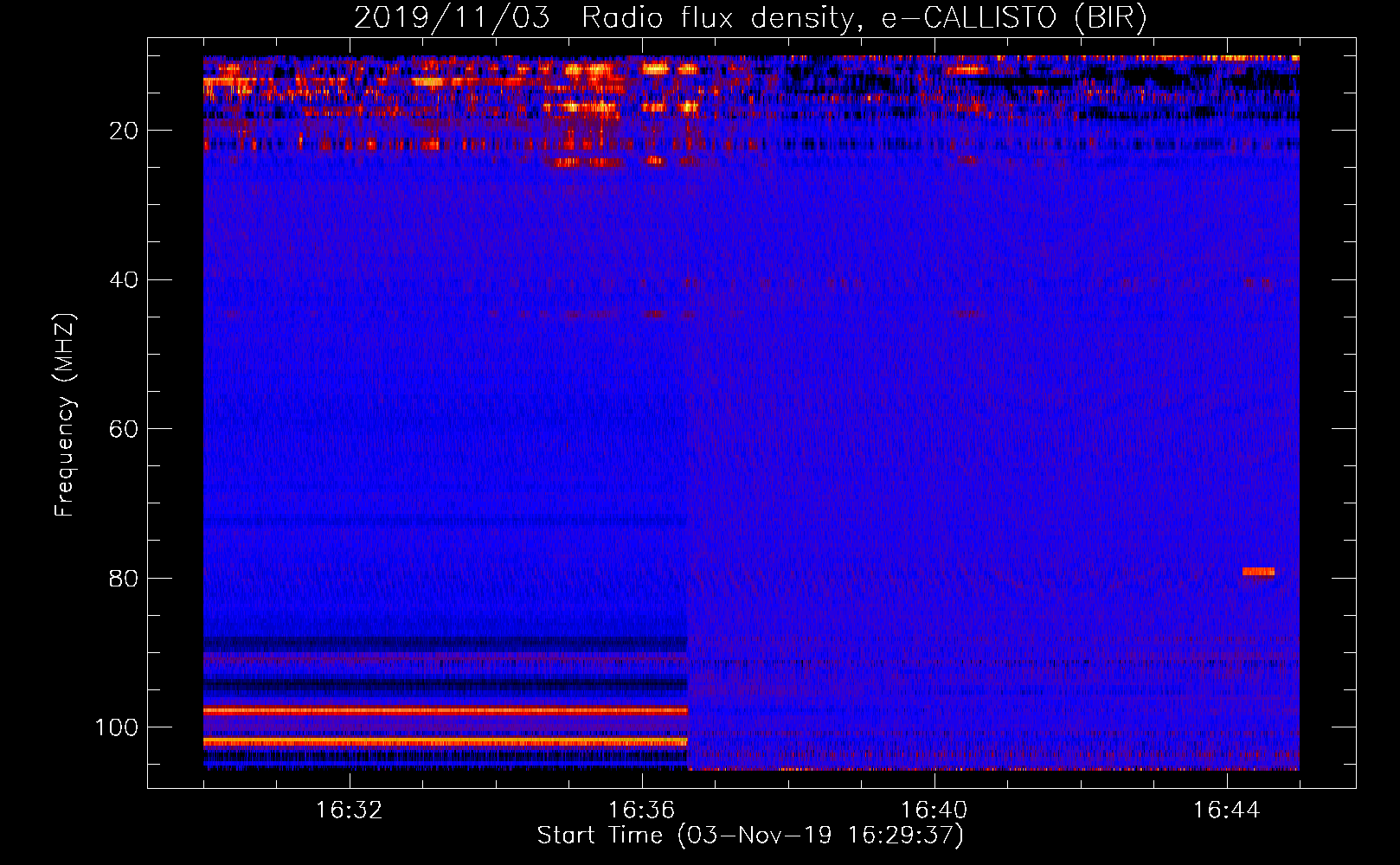This screenshot has height=865, width=1400.
Task: Click the 'Start Time (03-Nov-19 16:29:37)' label
Action: pyautogui.click(x=750, y=836)
